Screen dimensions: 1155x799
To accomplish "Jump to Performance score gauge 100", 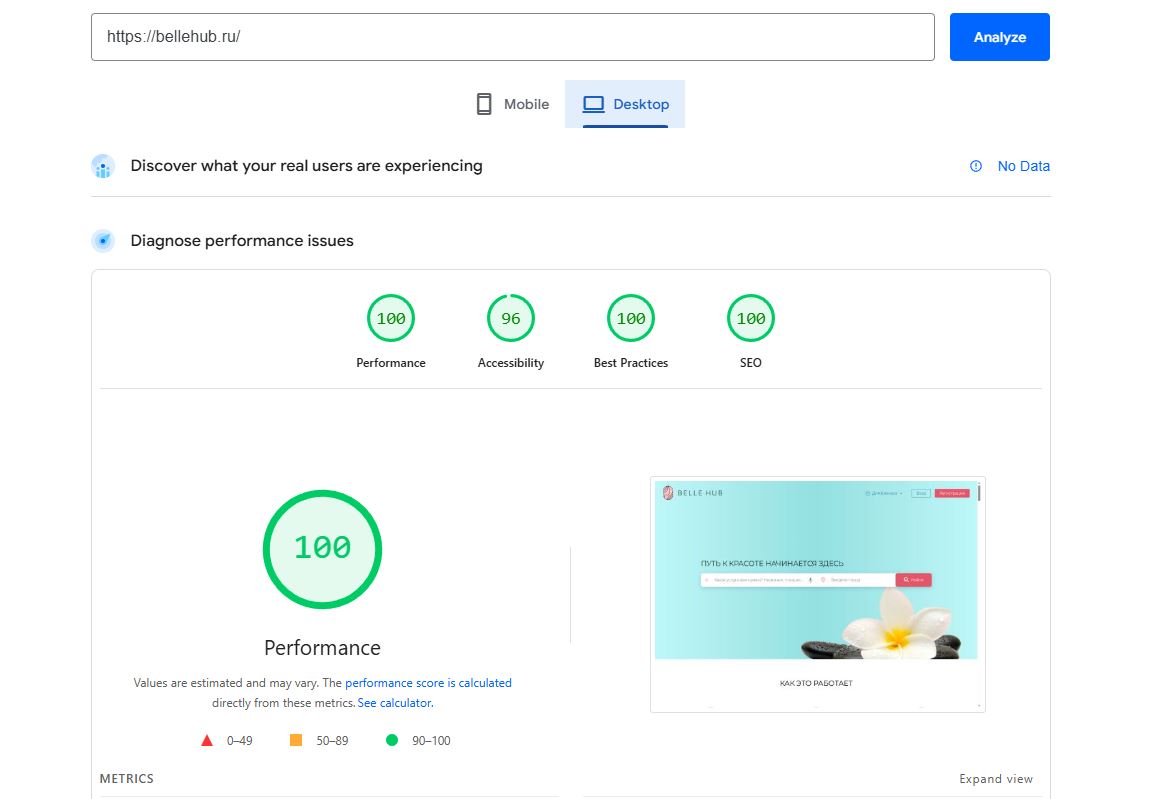I will 391,319.
